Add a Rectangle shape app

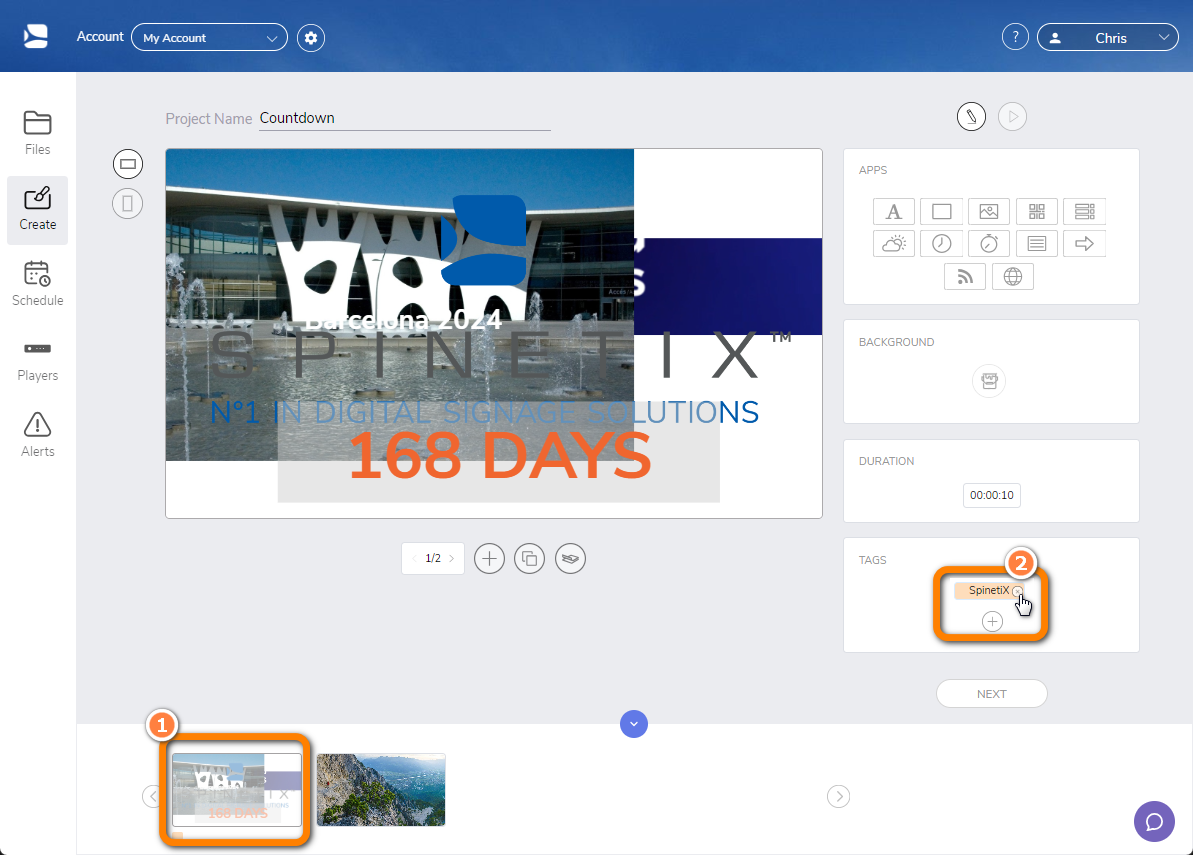tap(941, 211)
